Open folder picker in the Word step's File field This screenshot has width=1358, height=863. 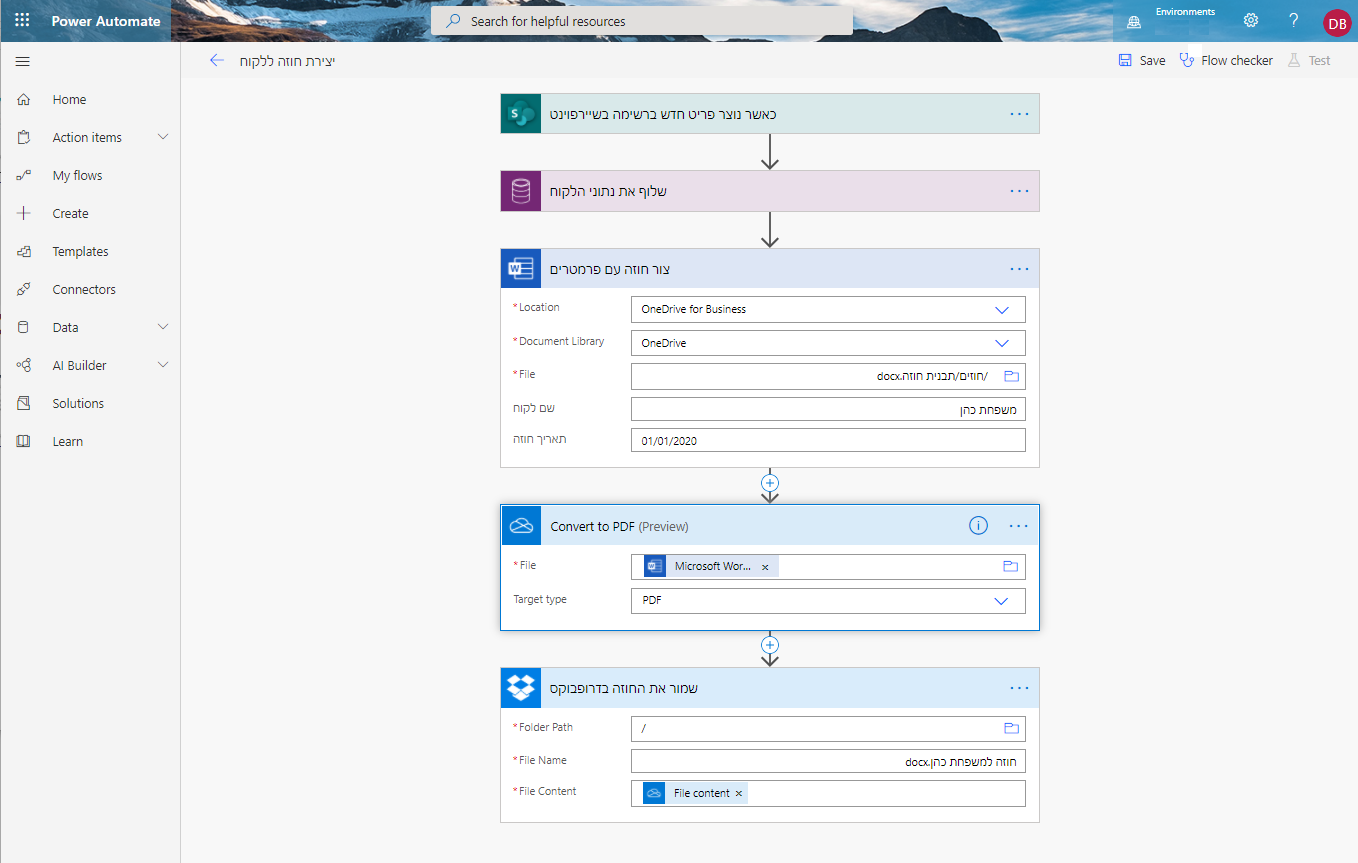click(x=1010, y=376)
